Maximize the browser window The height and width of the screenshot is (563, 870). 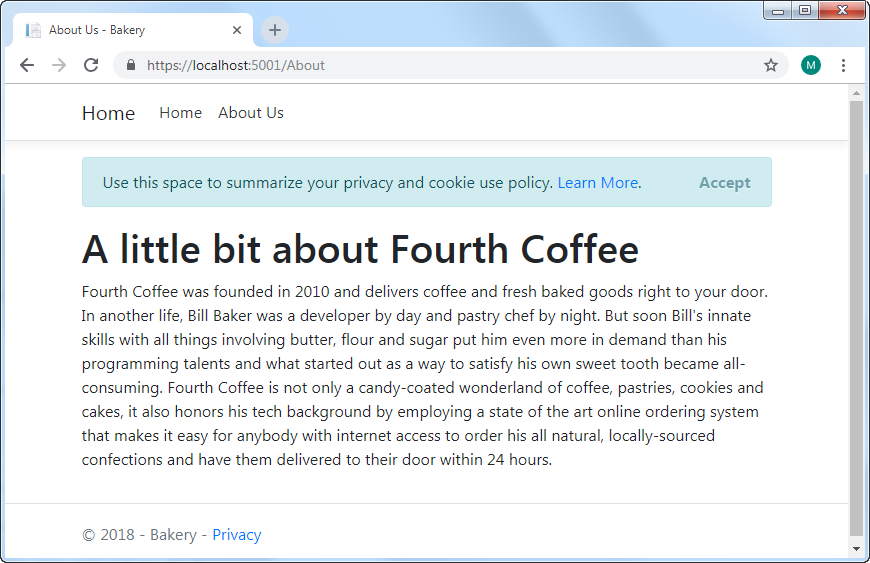coord(805,11)
